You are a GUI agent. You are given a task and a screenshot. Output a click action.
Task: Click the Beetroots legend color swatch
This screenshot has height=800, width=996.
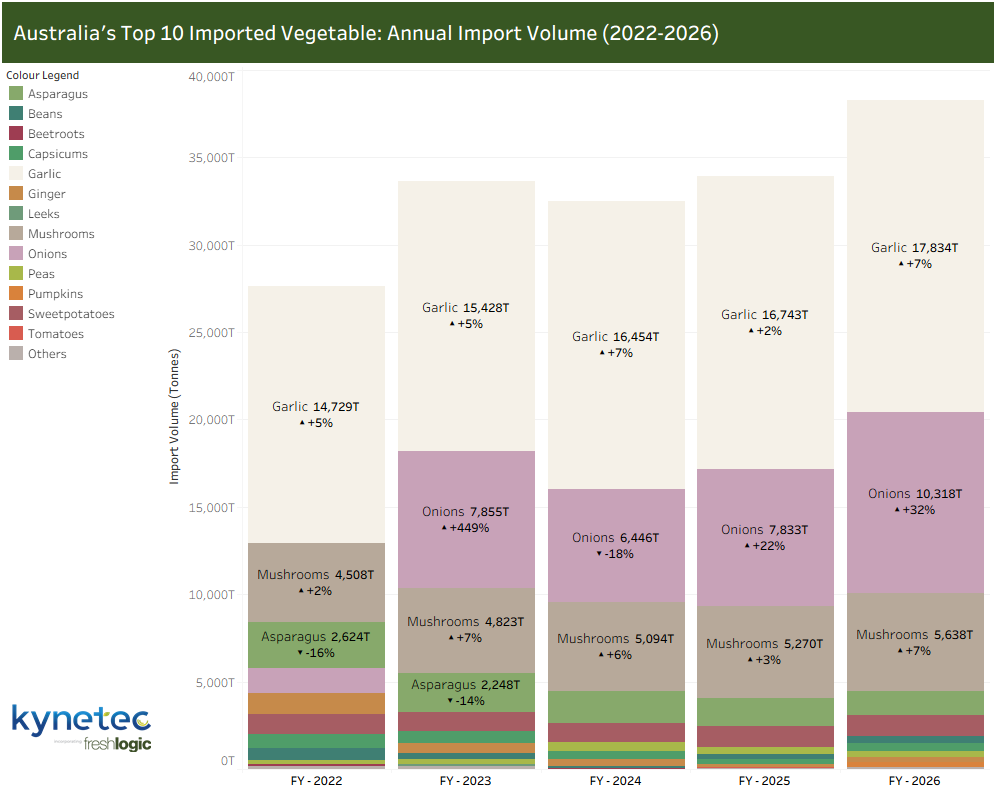16,133
